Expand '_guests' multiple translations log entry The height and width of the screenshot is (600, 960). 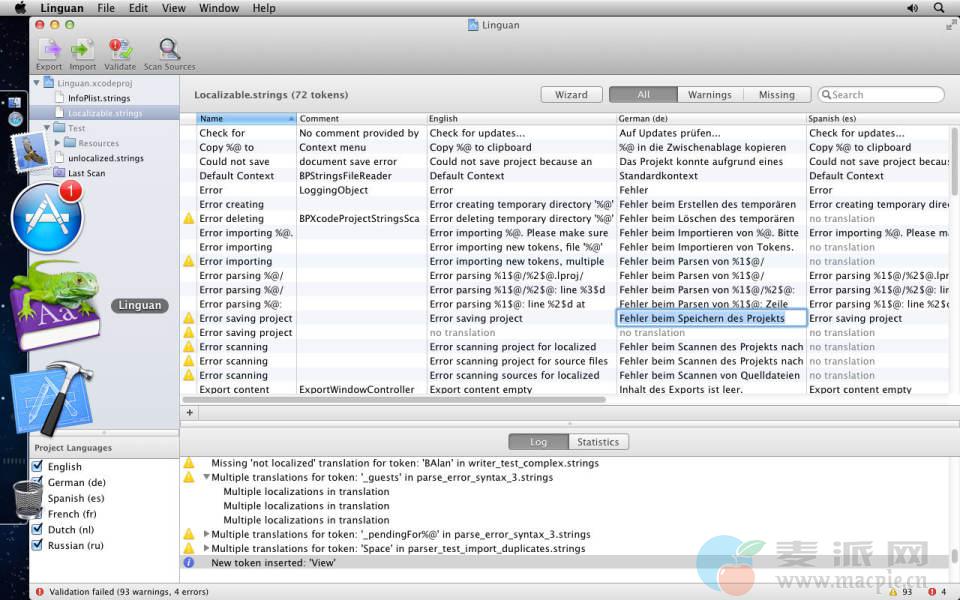(x=206, y=477)
